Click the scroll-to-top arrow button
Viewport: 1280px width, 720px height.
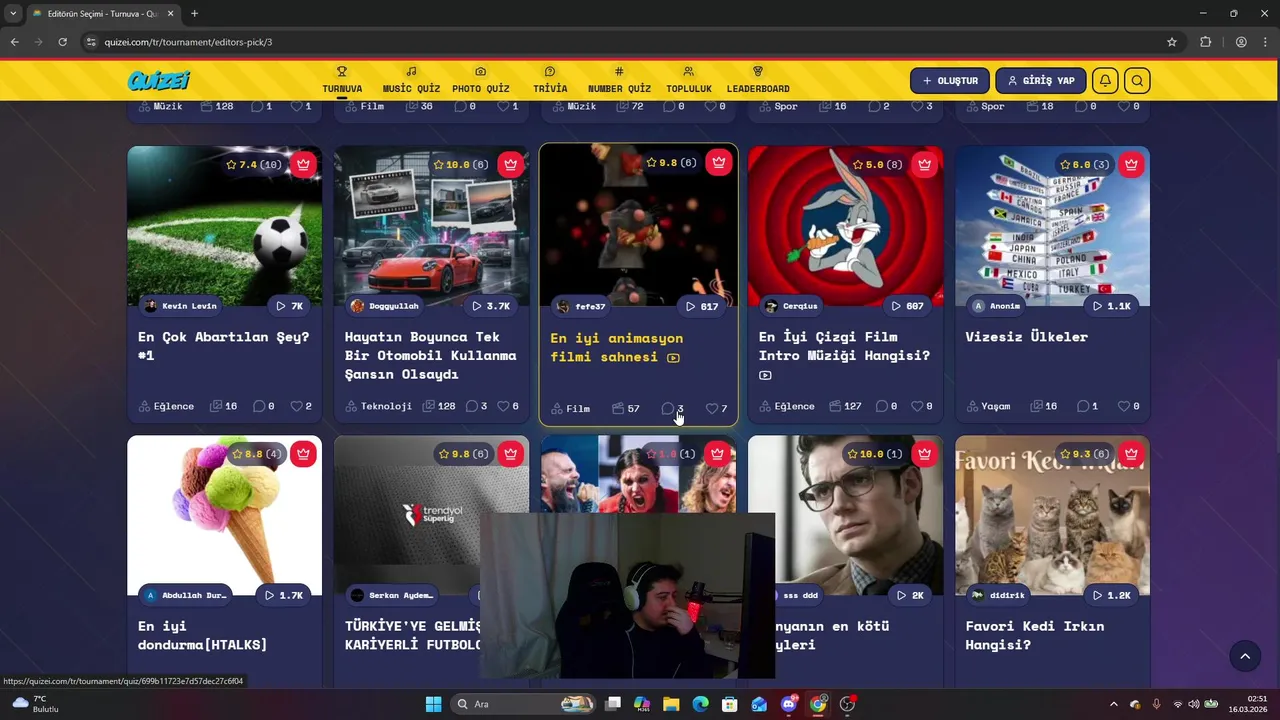coord(1245,656)
